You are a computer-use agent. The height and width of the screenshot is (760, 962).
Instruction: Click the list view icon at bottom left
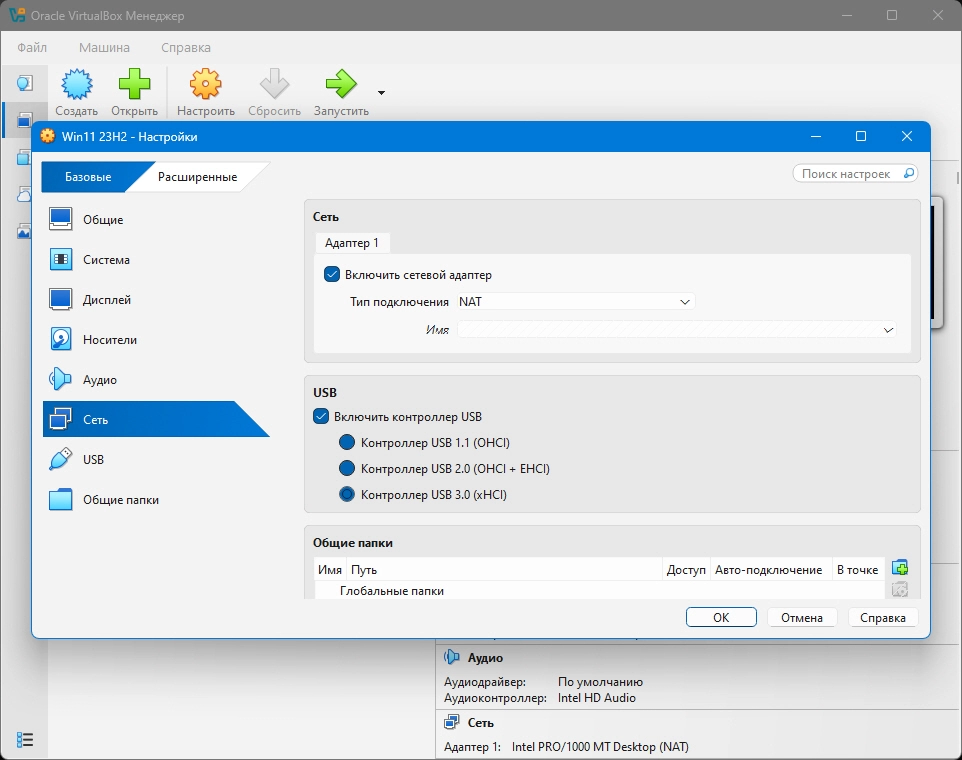pyautogui.click(x=25, y=740)
